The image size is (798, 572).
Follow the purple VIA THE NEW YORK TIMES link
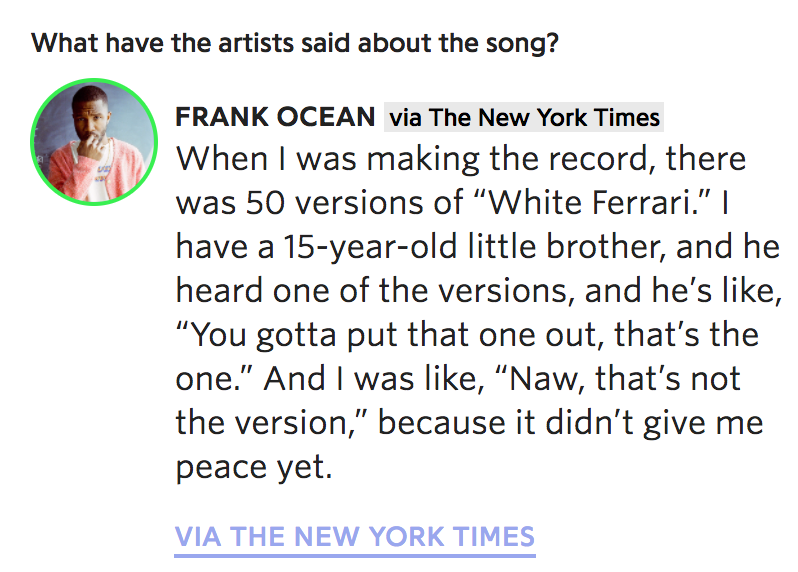tap(355, 537)
